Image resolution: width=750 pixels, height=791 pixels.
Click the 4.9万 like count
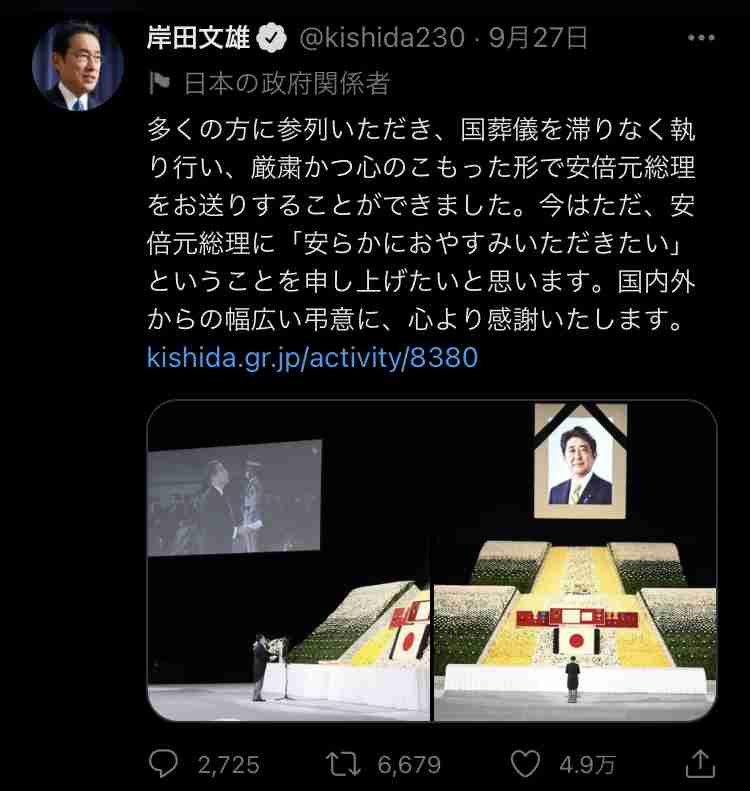(588, 765)
